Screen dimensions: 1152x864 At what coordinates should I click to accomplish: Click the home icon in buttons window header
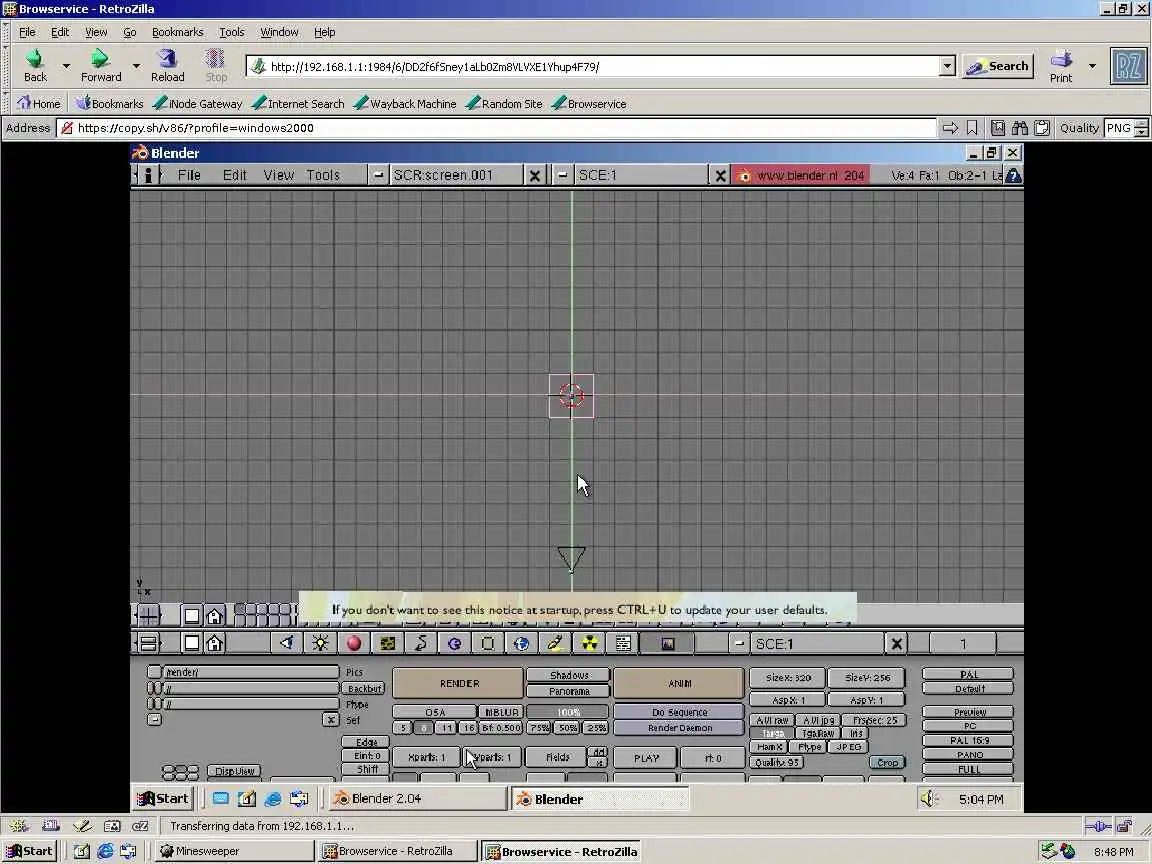215,644
